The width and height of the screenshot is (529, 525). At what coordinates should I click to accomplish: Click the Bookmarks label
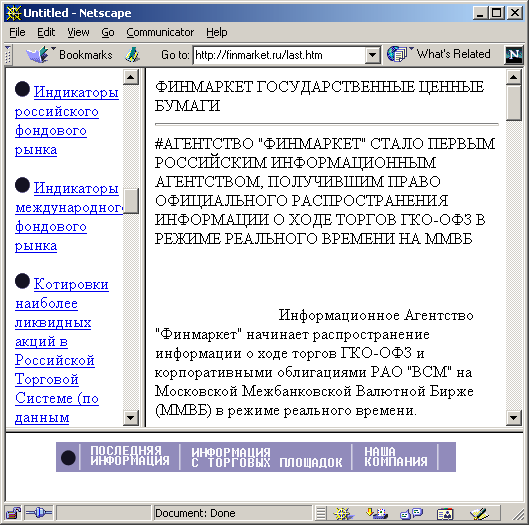pos(86,55)
